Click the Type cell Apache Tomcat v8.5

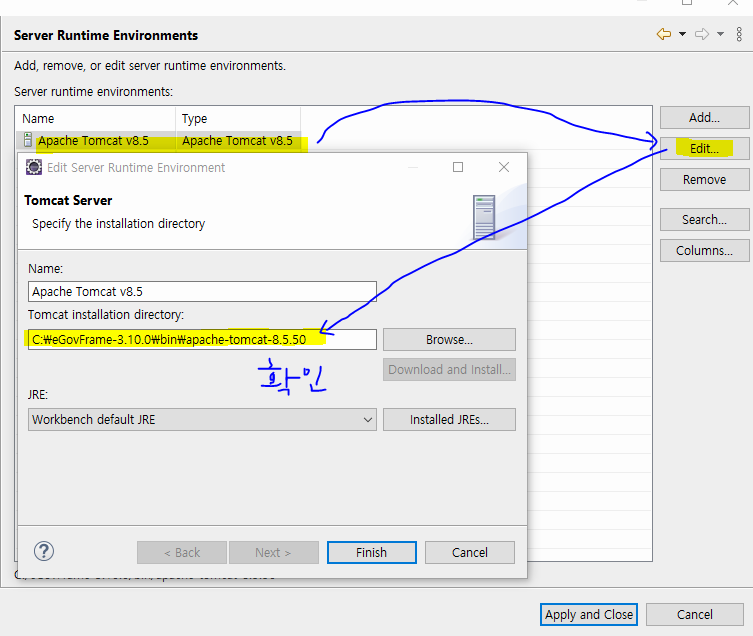237,141
